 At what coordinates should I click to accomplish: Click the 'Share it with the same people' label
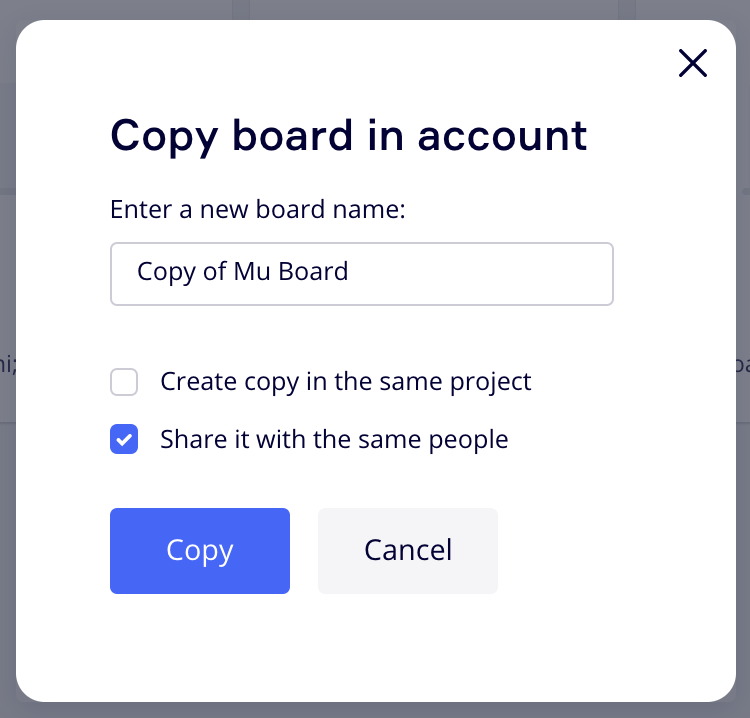(334, 440)
